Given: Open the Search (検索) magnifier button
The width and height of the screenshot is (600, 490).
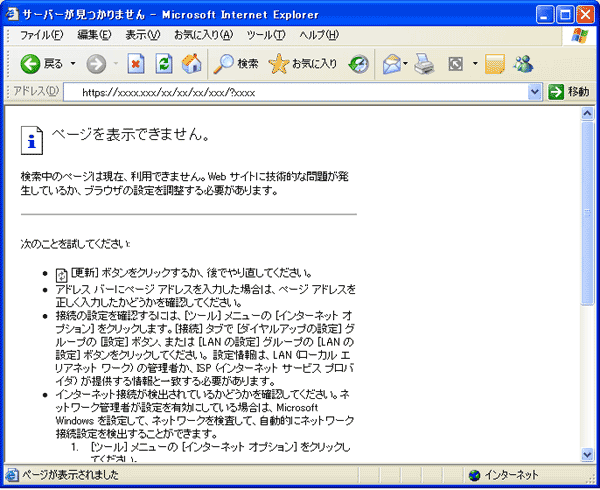Looking at the screenshot, I should coord(236,63).
